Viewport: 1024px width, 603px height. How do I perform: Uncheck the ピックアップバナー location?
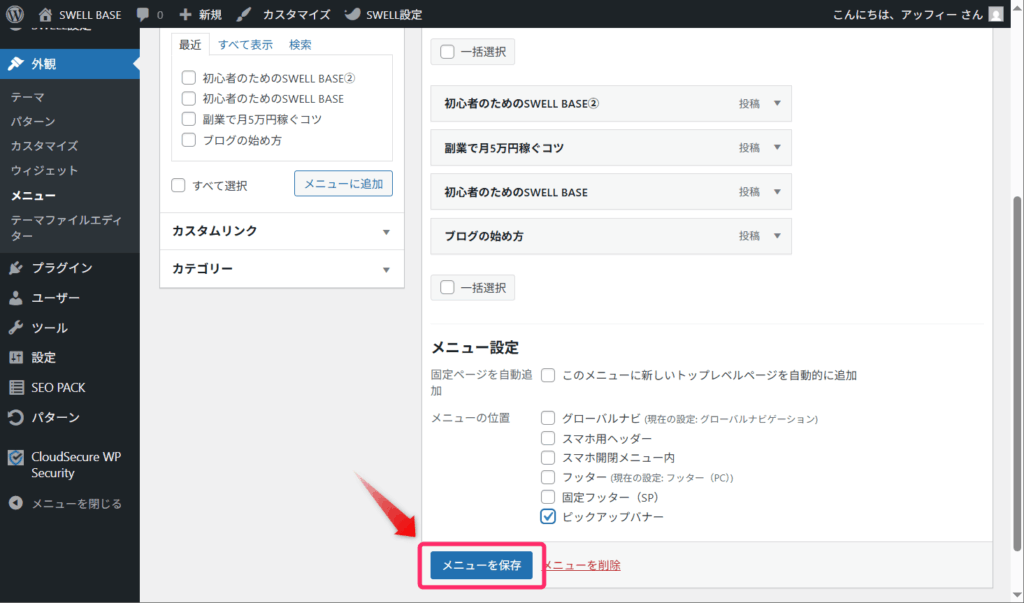(548, 516)
